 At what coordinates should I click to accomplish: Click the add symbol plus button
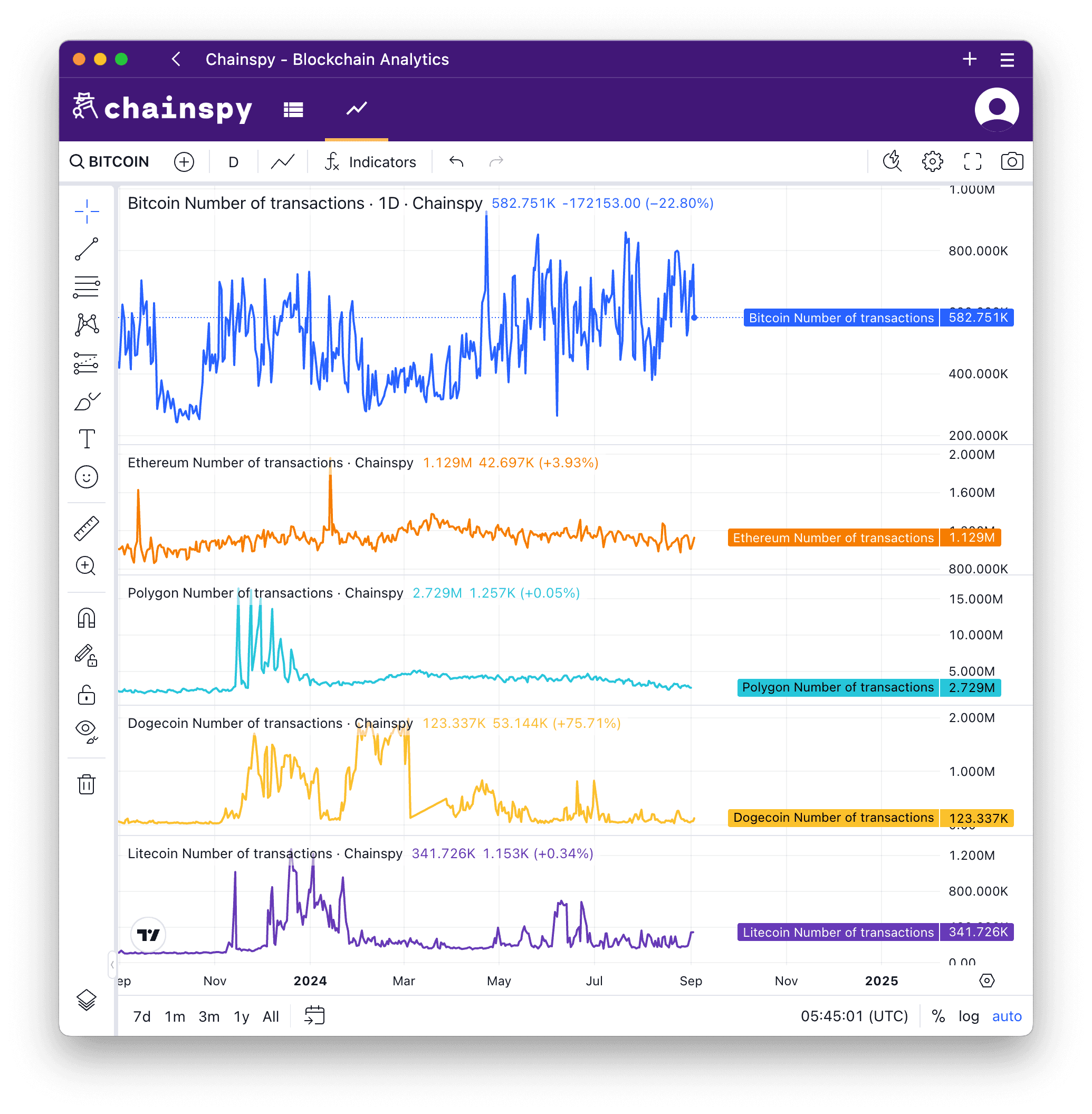tap(184, 162)
